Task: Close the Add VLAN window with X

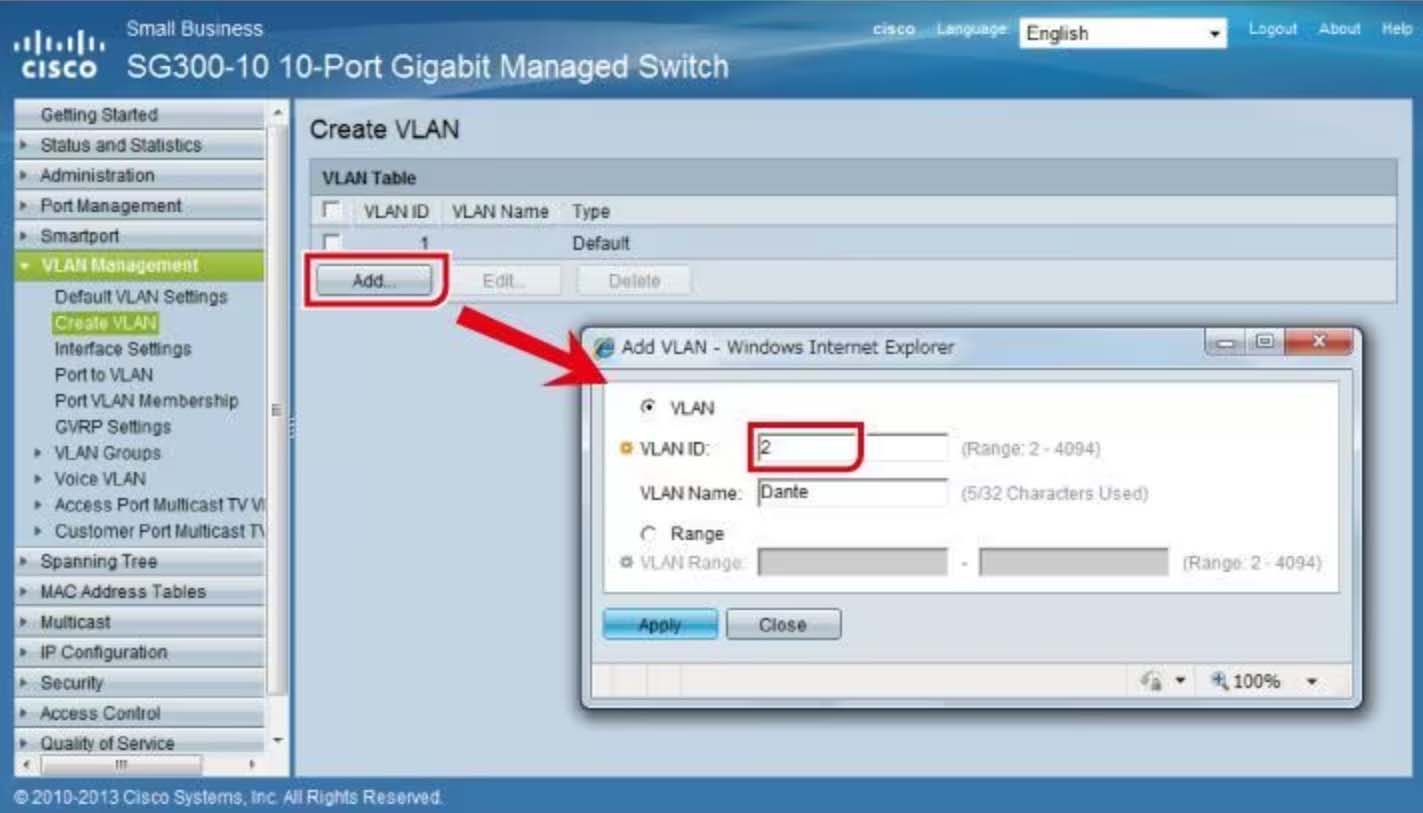Action: (1318, 342)
